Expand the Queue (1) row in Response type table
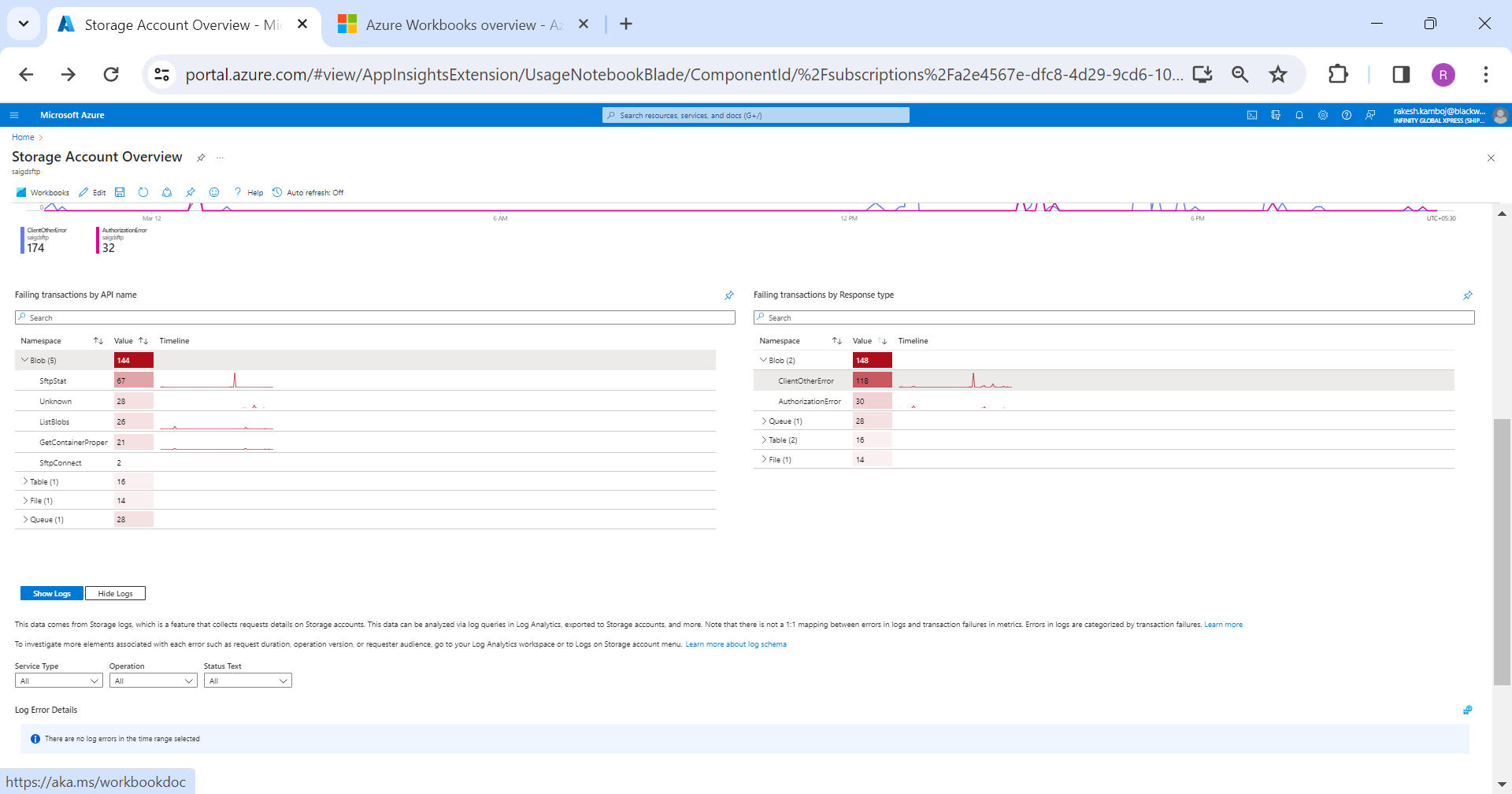The image size is (1512, 794). click(763, 421)
